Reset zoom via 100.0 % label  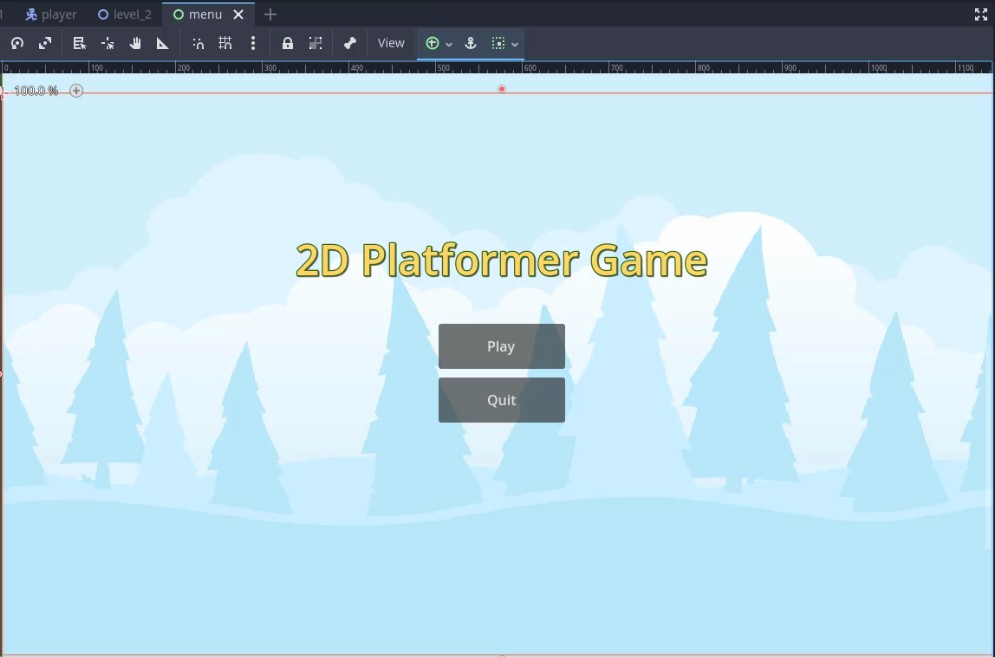click(x=36, y=91)
